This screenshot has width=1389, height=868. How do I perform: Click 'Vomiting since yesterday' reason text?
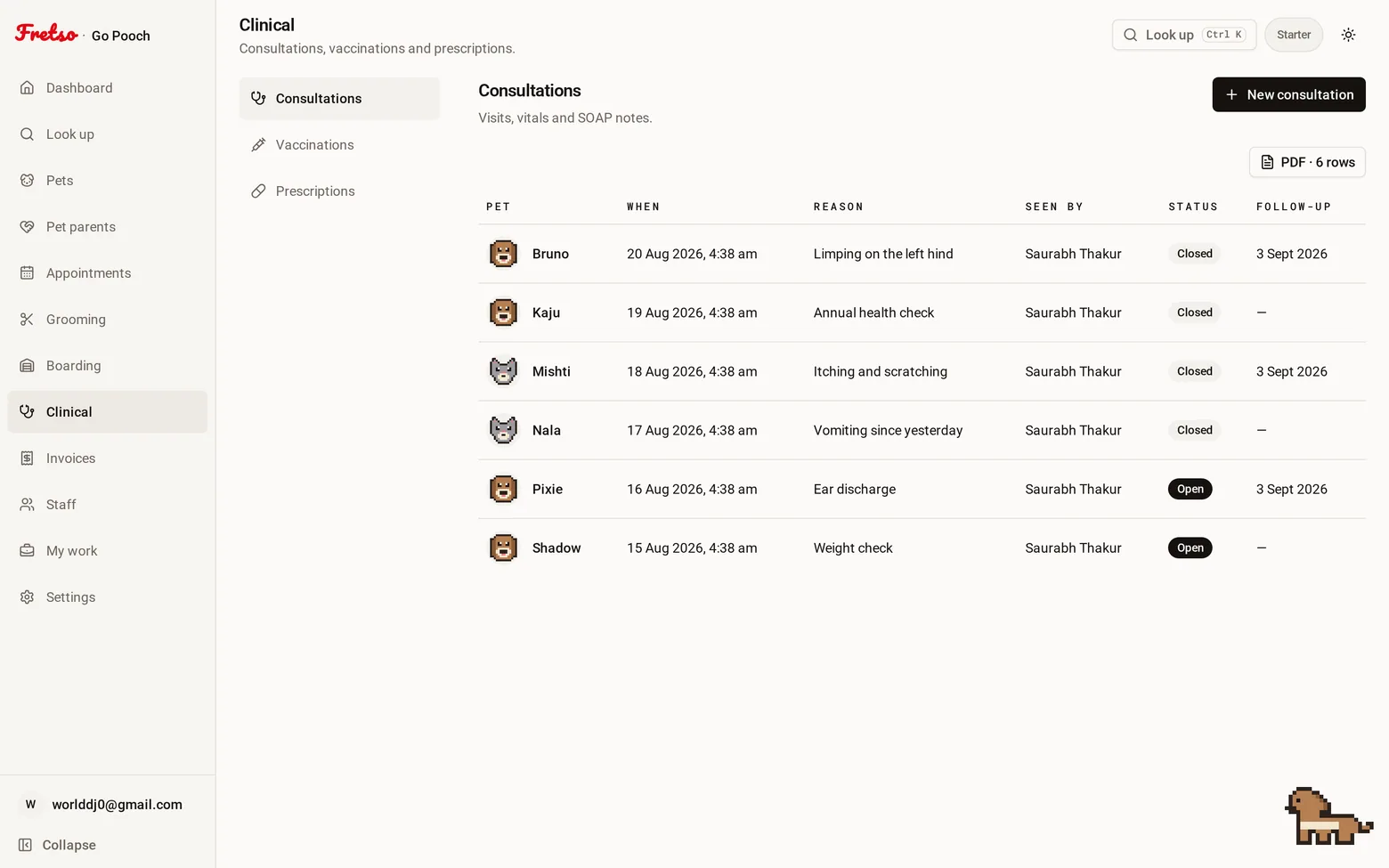pyautogui.click(x=888, y=430)
